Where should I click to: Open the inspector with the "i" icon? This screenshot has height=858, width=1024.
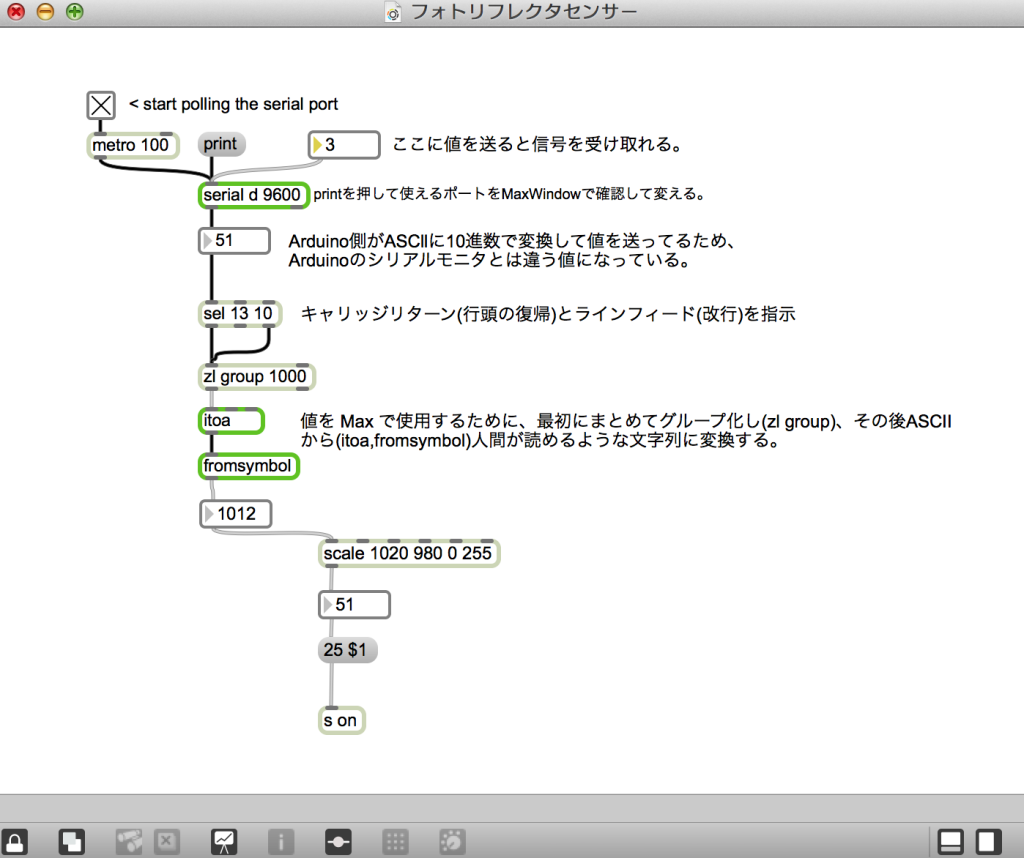point(281,842)
